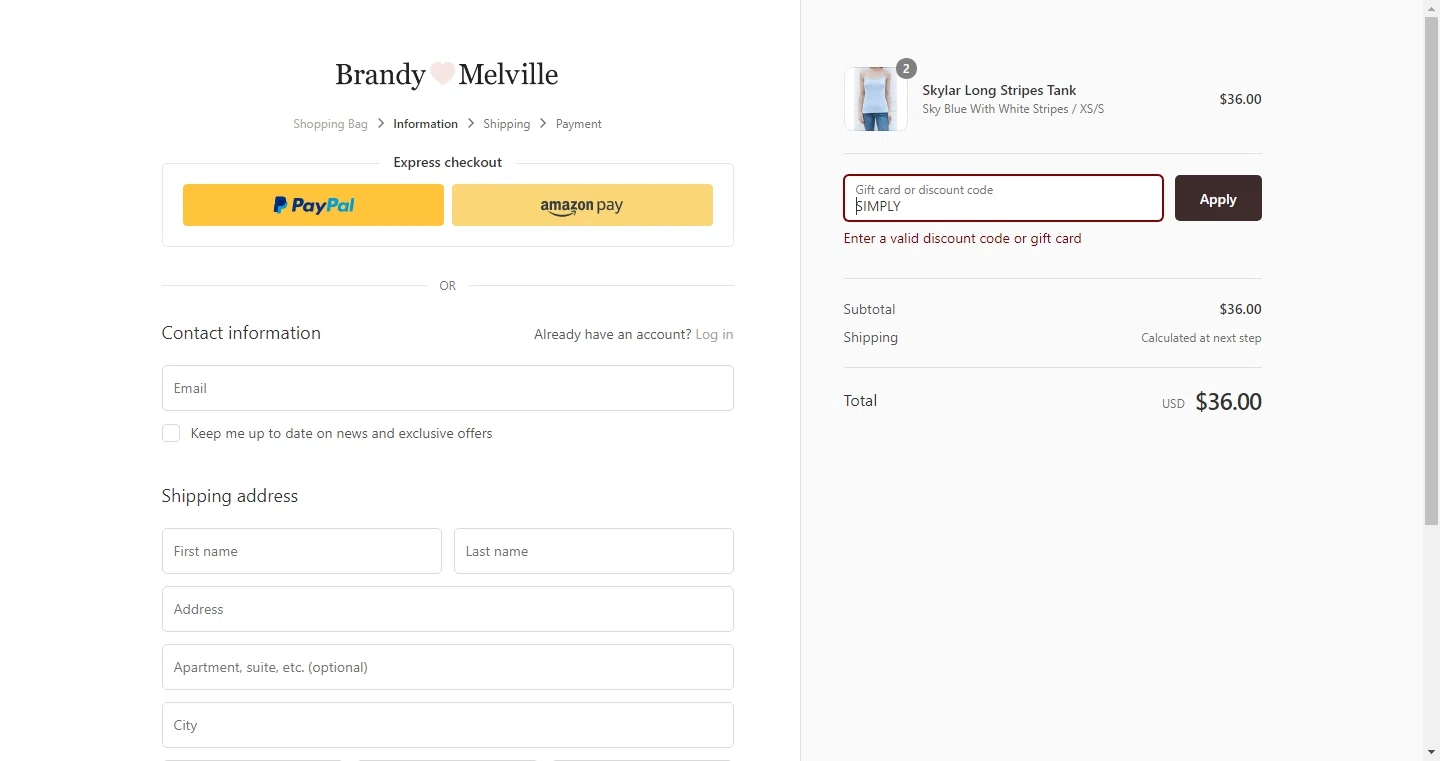Click the Log in link
Image resolution: width=1440 pixels, height=761 pixels.
[x=714, y=334]
